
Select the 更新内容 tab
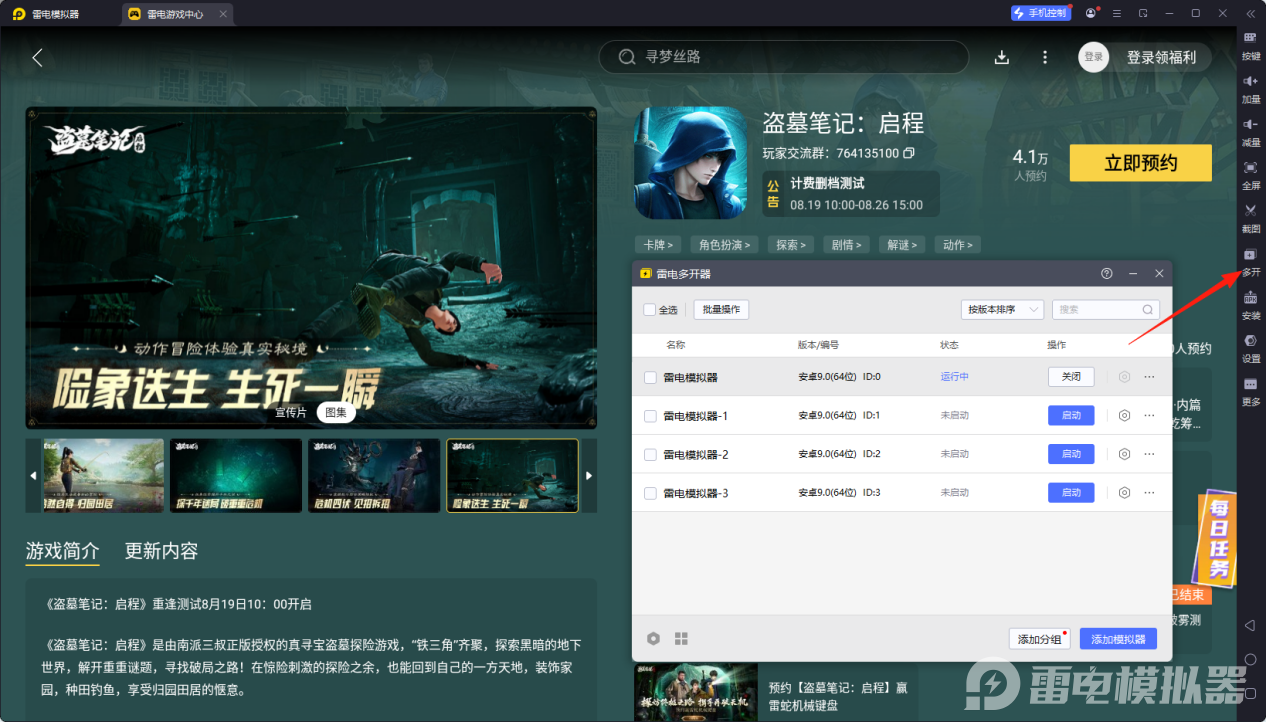point(161,551)
